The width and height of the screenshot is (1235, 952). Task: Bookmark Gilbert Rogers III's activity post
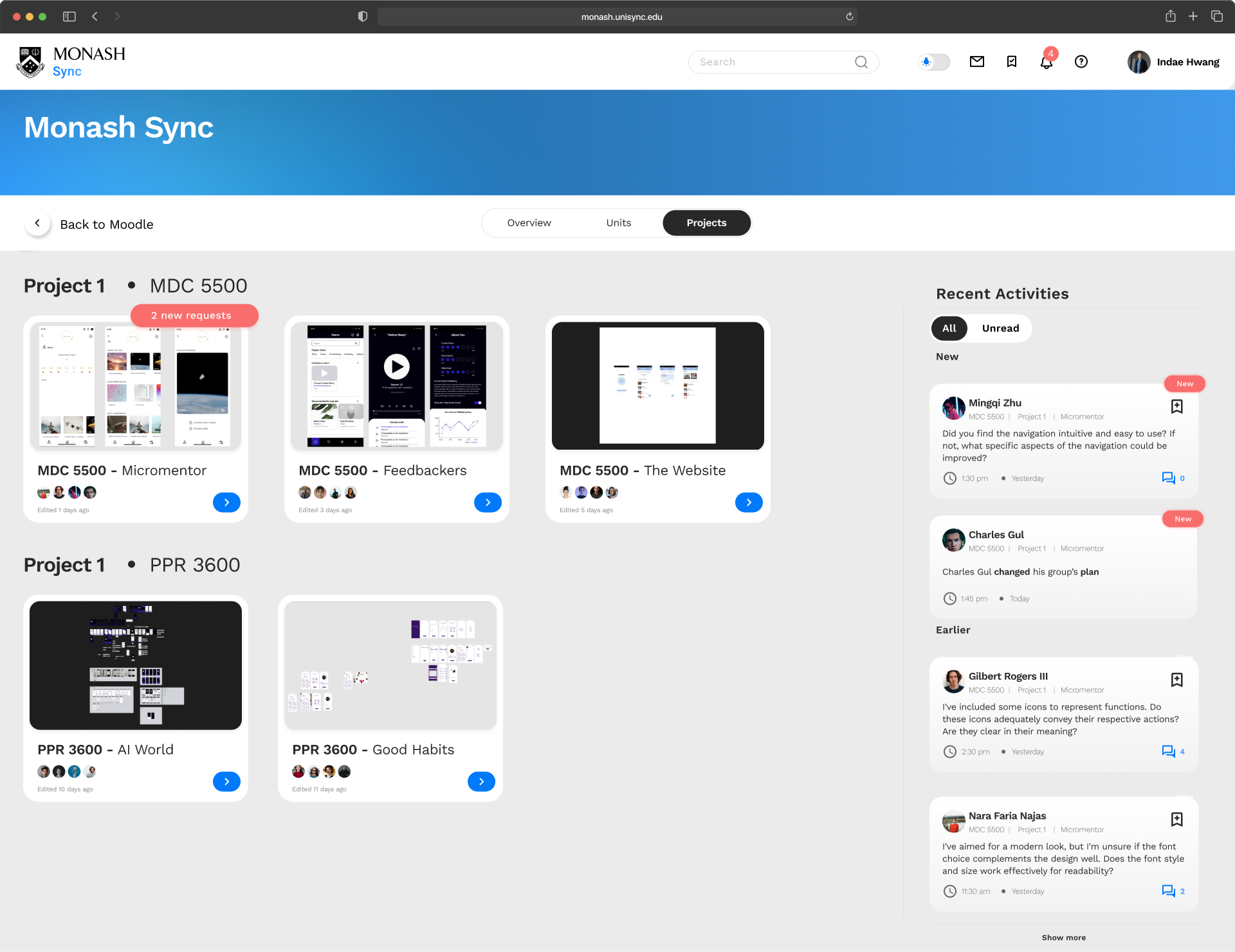[1176, 680]
